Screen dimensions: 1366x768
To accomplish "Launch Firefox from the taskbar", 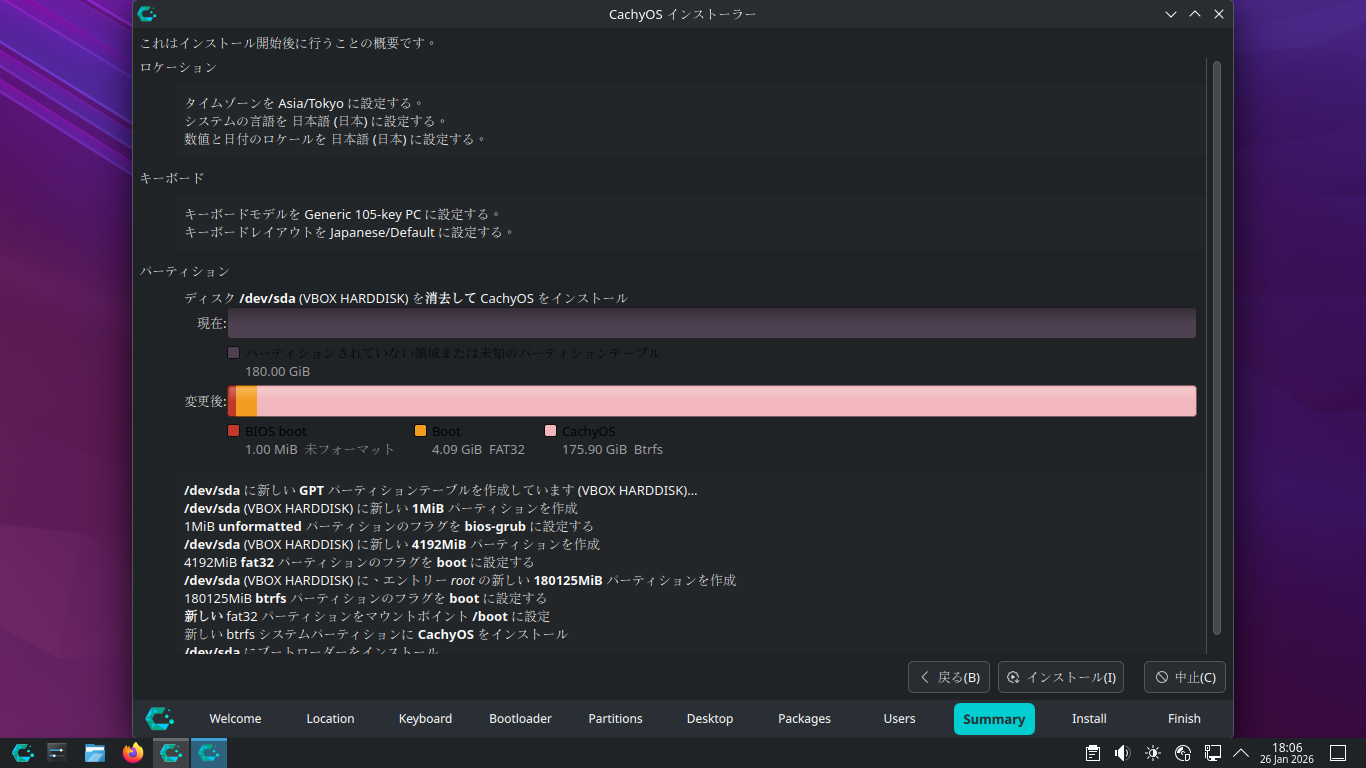I will [x=133, y=753].
